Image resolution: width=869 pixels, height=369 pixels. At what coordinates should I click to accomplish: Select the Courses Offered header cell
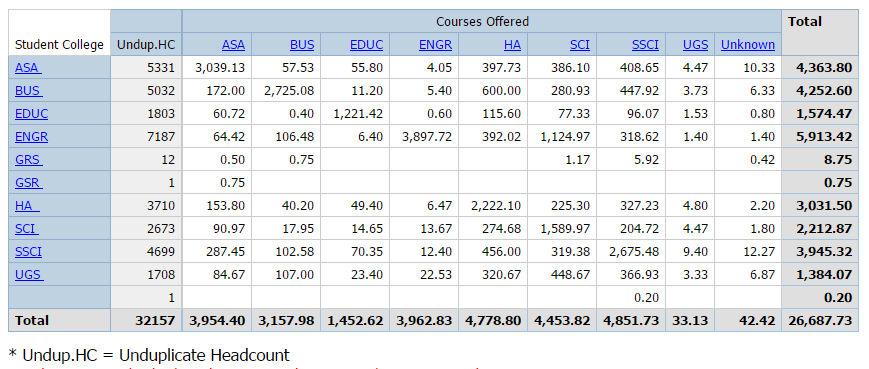pyautogui.click(x=482, y=22)
